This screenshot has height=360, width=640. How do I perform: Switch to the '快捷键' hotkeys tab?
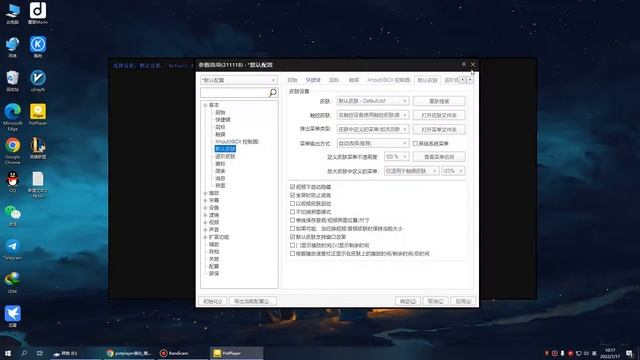coord(313,80)
